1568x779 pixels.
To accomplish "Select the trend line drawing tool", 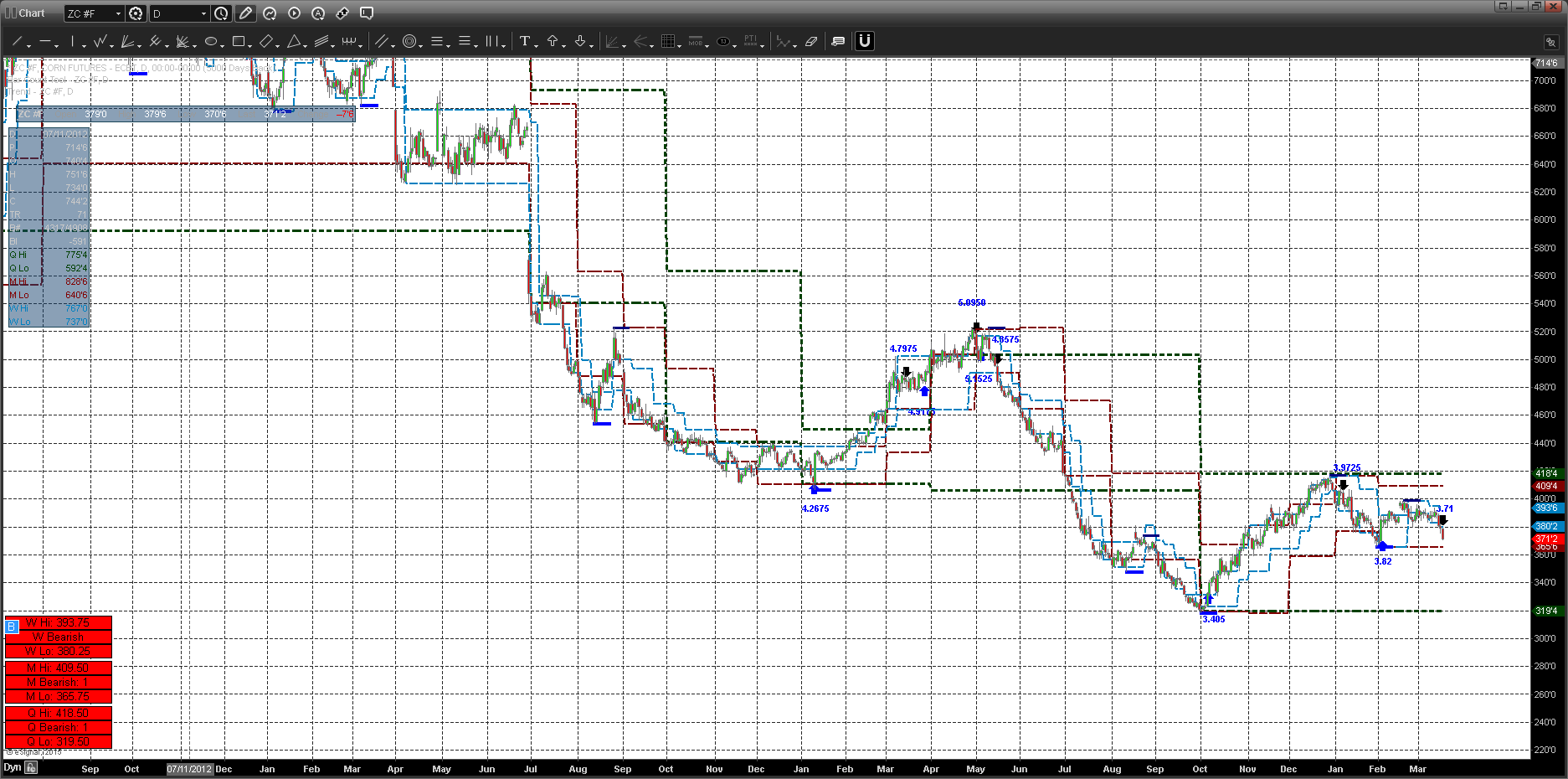I will [16, 41].
